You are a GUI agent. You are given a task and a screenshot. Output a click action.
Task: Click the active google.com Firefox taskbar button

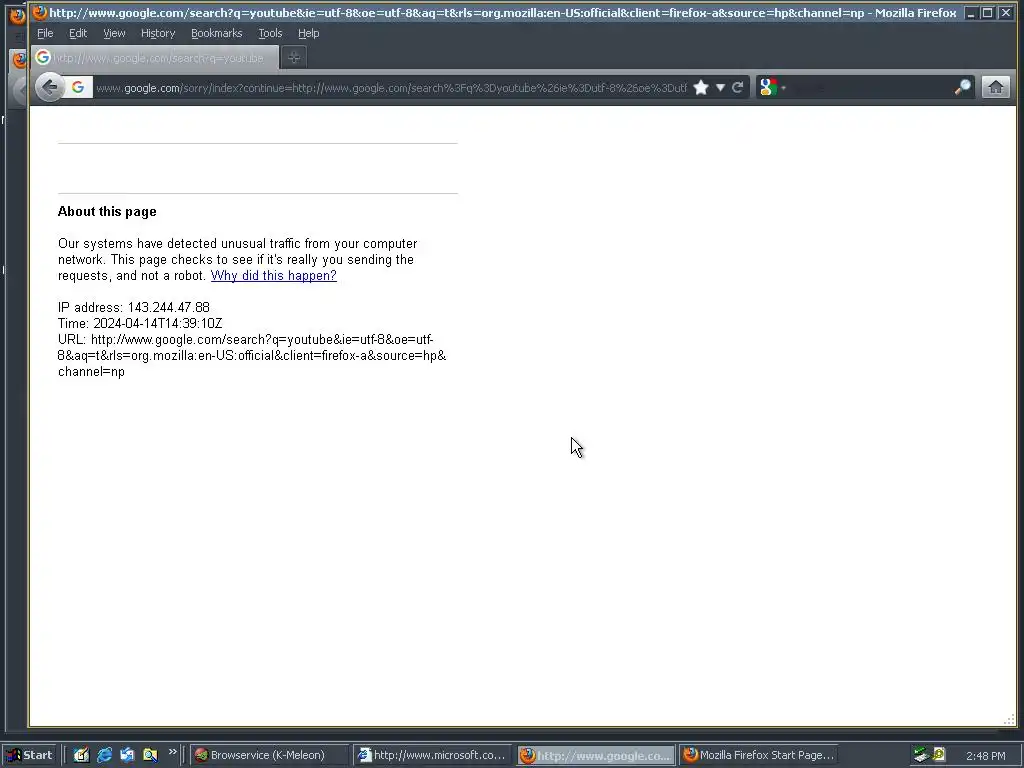click(x=596, y=755)
